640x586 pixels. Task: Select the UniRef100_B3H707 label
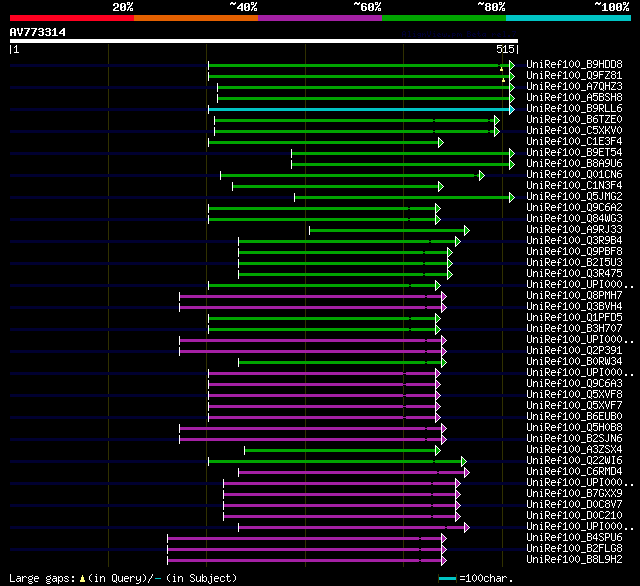574,329
